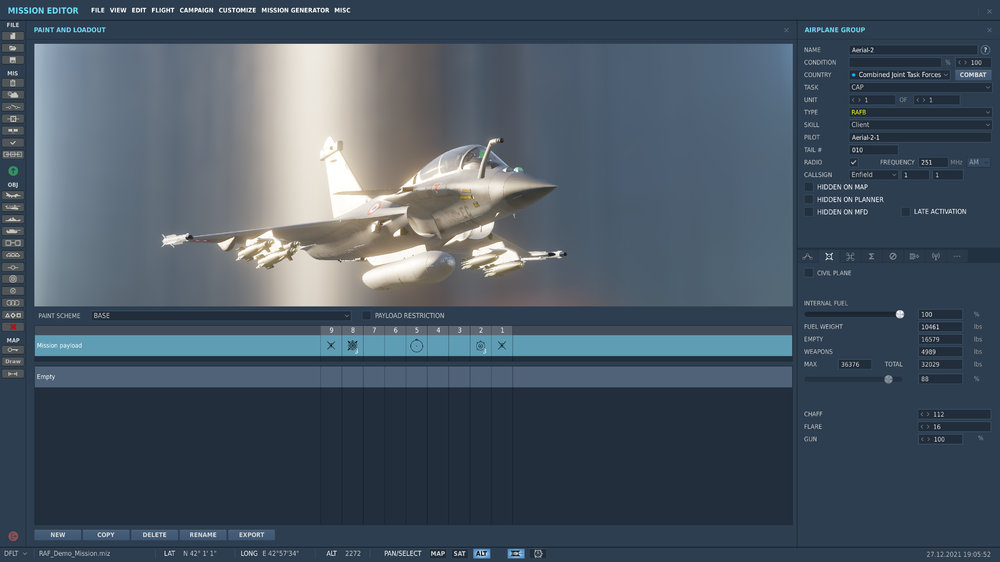
Task: Open the DFLT dropdown in status bar
Action: coord(15,554)
